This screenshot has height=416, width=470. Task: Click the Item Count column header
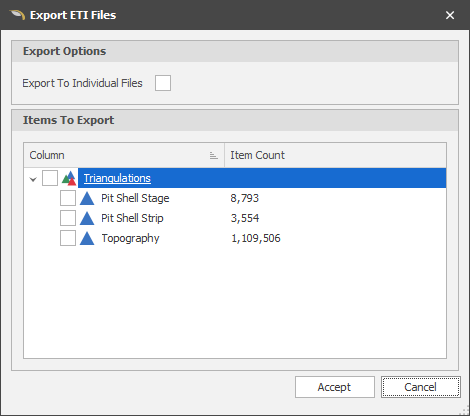(335, 155)
